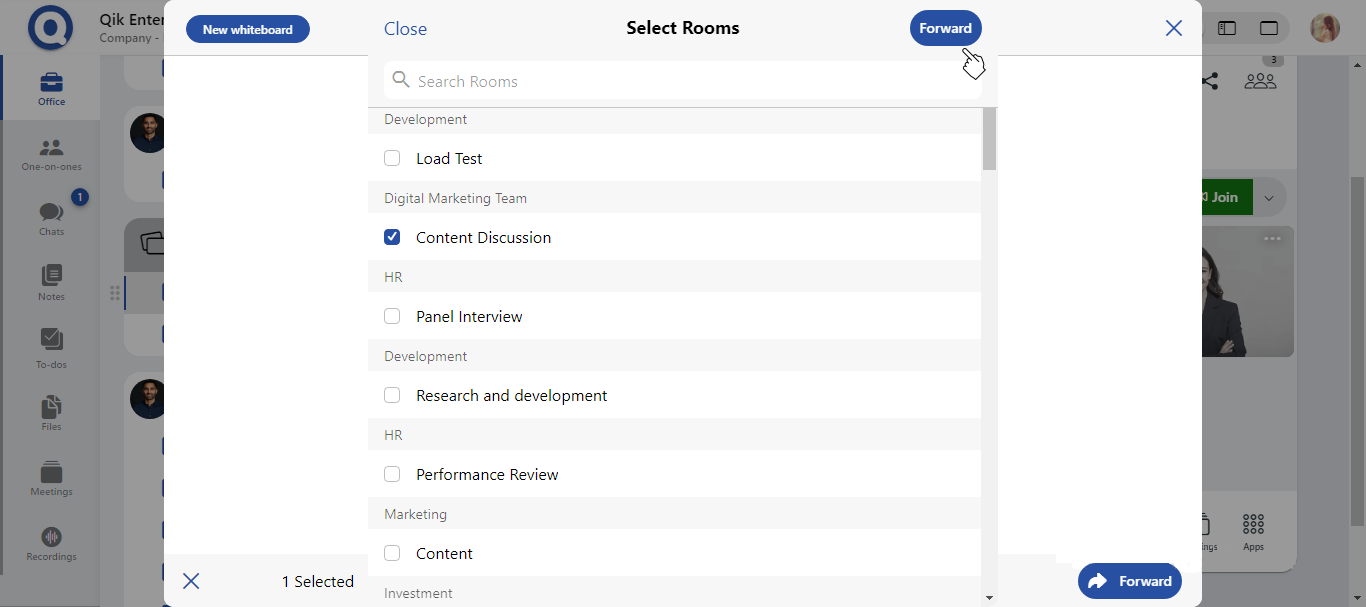
Task: Click the New whiteboard button
Action: pos(247,29)
